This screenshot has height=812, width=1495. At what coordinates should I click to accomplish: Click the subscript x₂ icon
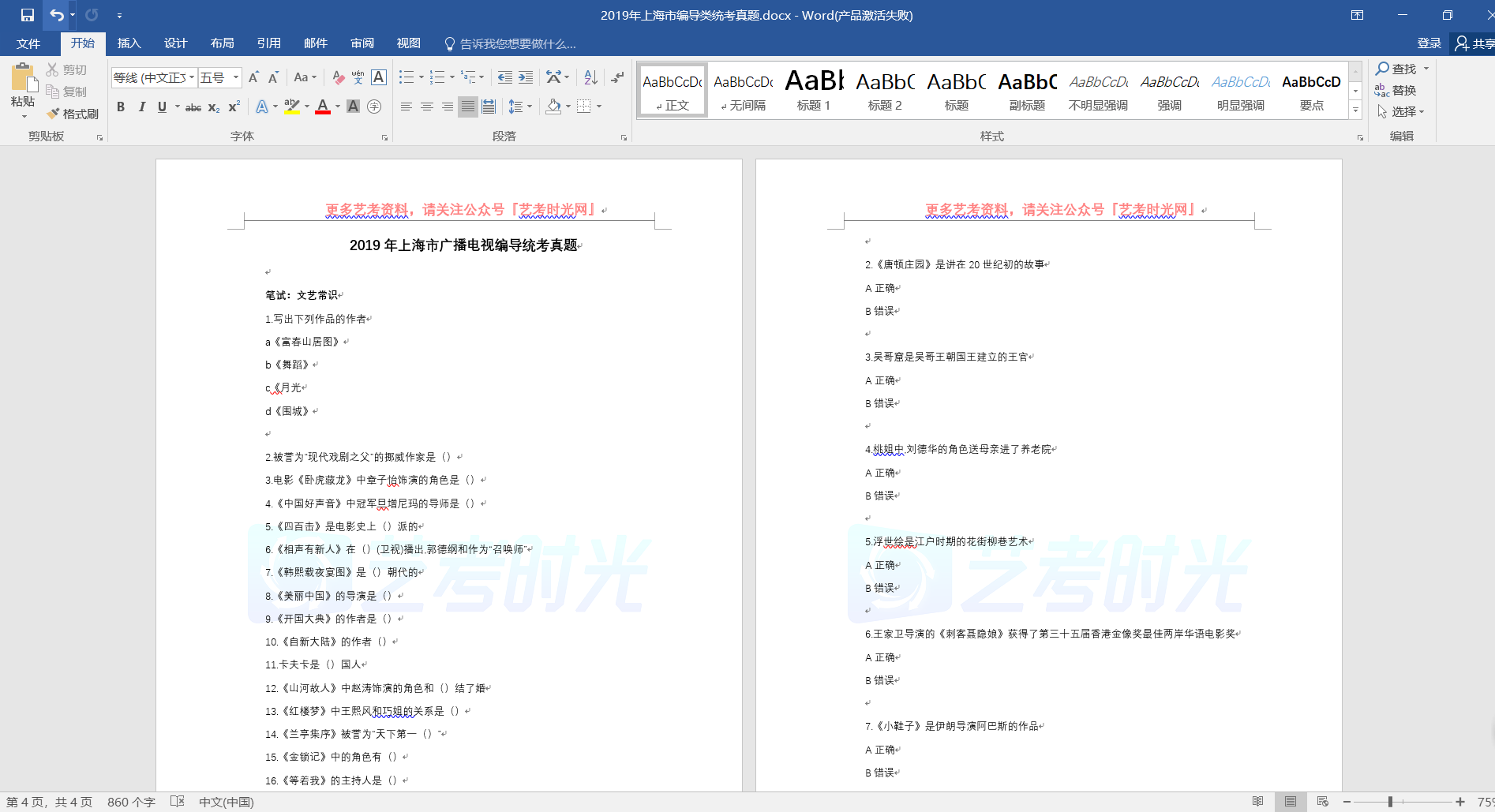[x=214, y=107]
